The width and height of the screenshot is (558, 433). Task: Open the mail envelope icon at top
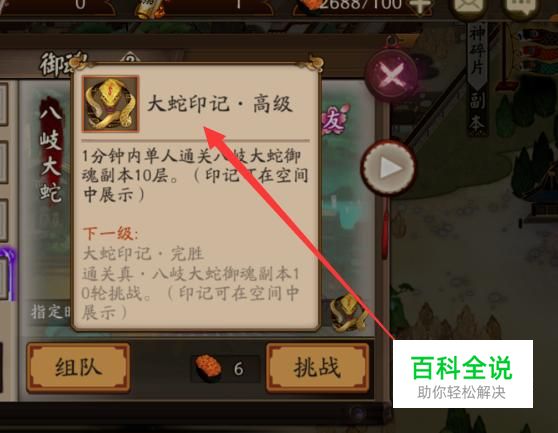point(471,7)
